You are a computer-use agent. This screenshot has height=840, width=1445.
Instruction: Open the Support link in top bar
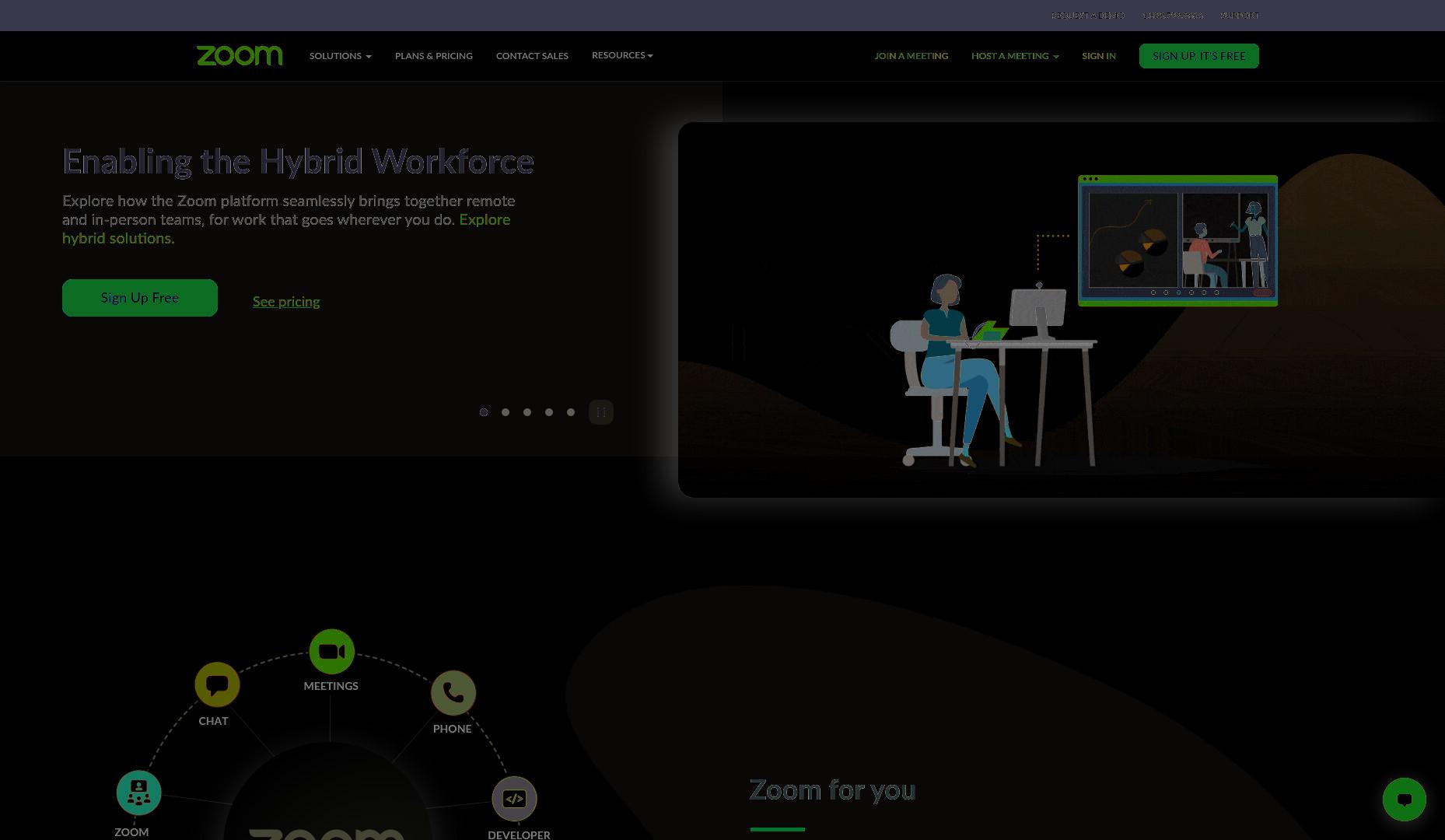pyautogui.click(x=1240, y=16)
